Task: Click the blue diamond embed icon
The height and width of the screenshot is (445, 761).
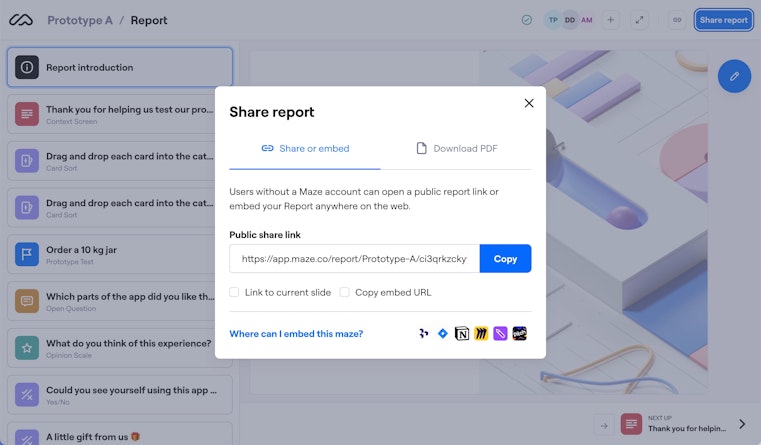Action: (x=443, y=333)
